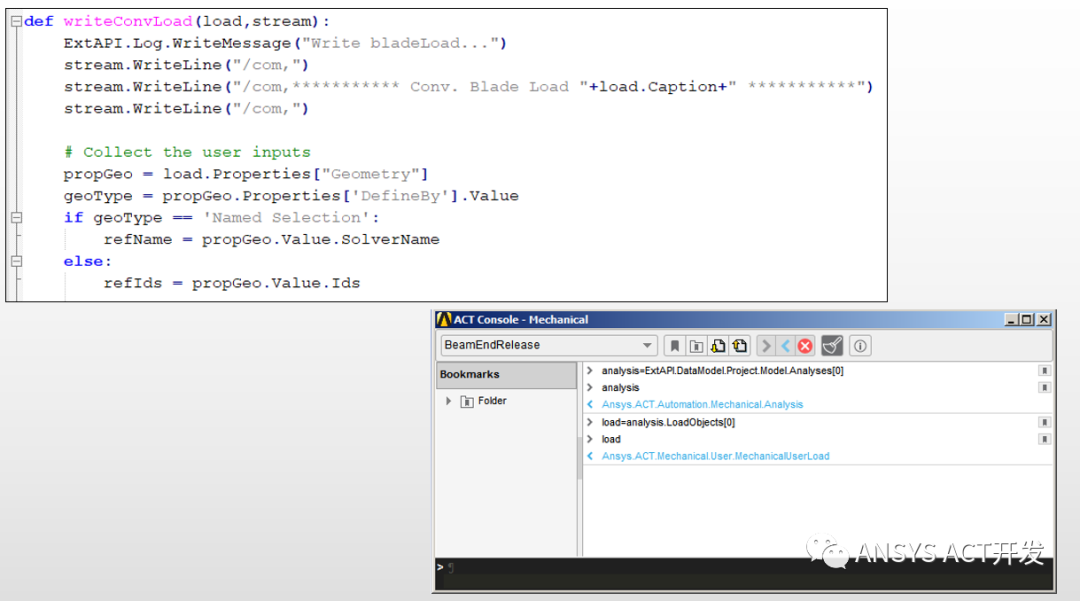The image size is (1080, 601).
Task: Click the Conv. Blade Load stream.WriteLine code line
Action: (x=468, y=87)
